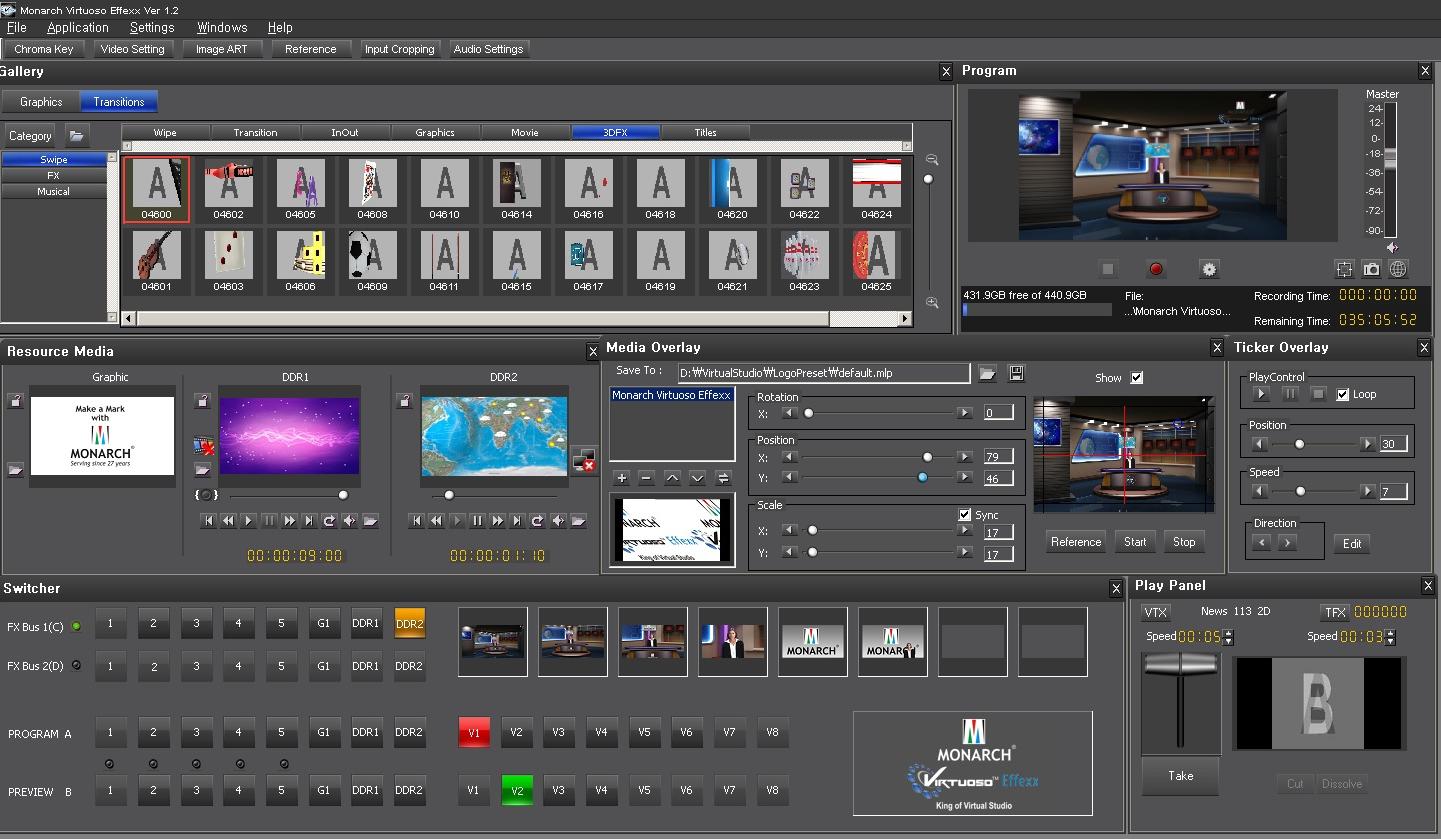This screenshot has height=839, width=1441.
Task: Click Take in Play Panel
Action: pos(1181,776)
